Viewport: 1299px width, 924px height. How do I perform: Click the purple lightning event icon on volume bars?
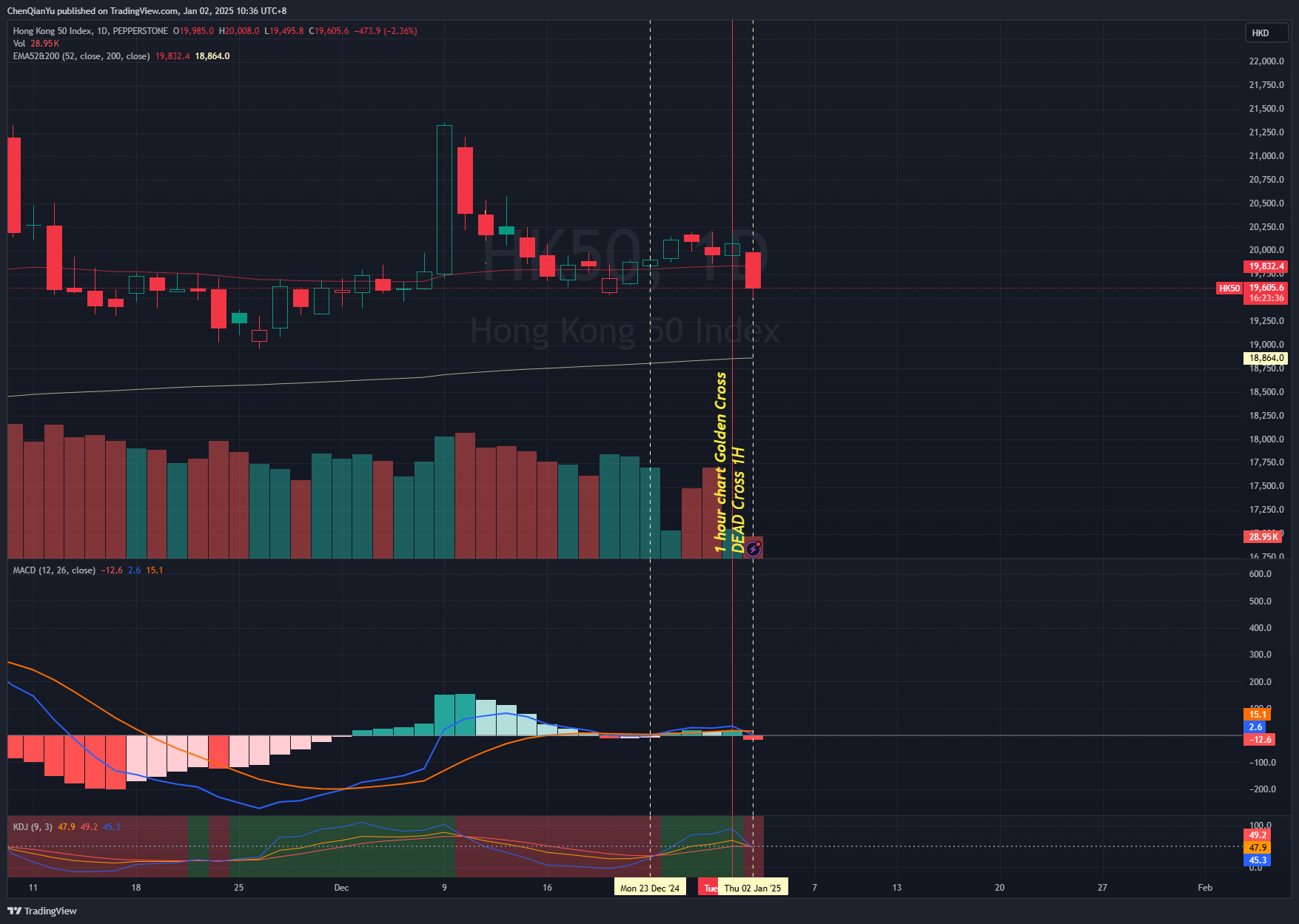pyautogui.click(x=753, y=548)
